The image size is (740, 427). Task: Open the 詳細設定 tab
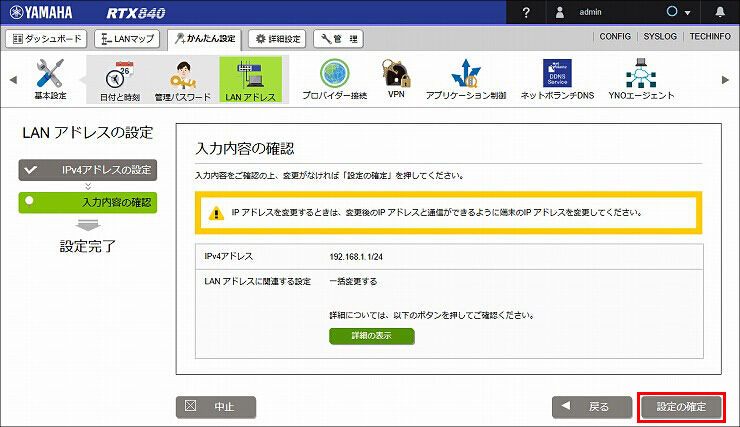(278, 39)
